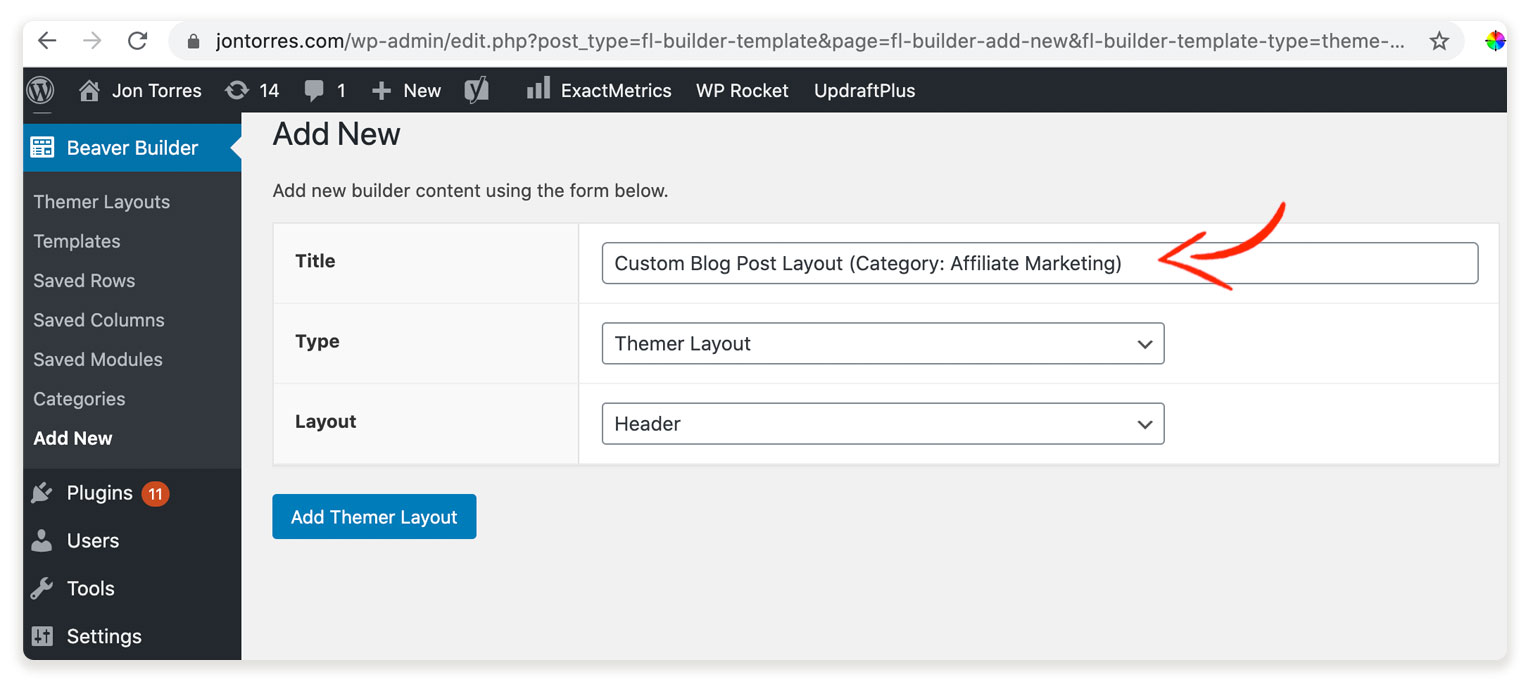Open the Beaver Builder menu
The image size is (1536, 694).
click(132, 148)
